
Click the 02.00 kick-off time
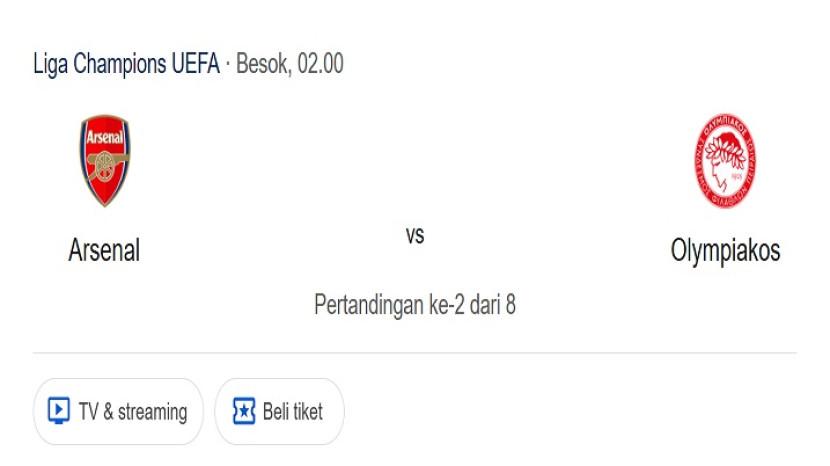(x=320, y=64)
